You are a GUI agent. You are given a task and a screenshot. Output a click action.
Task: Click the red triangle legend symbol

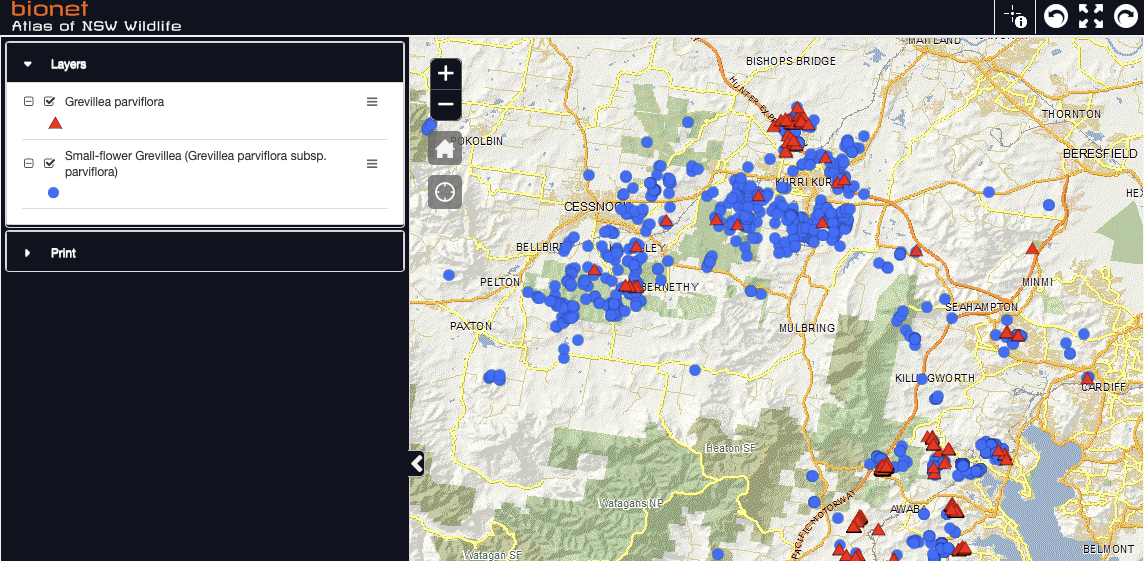(55, 123)
